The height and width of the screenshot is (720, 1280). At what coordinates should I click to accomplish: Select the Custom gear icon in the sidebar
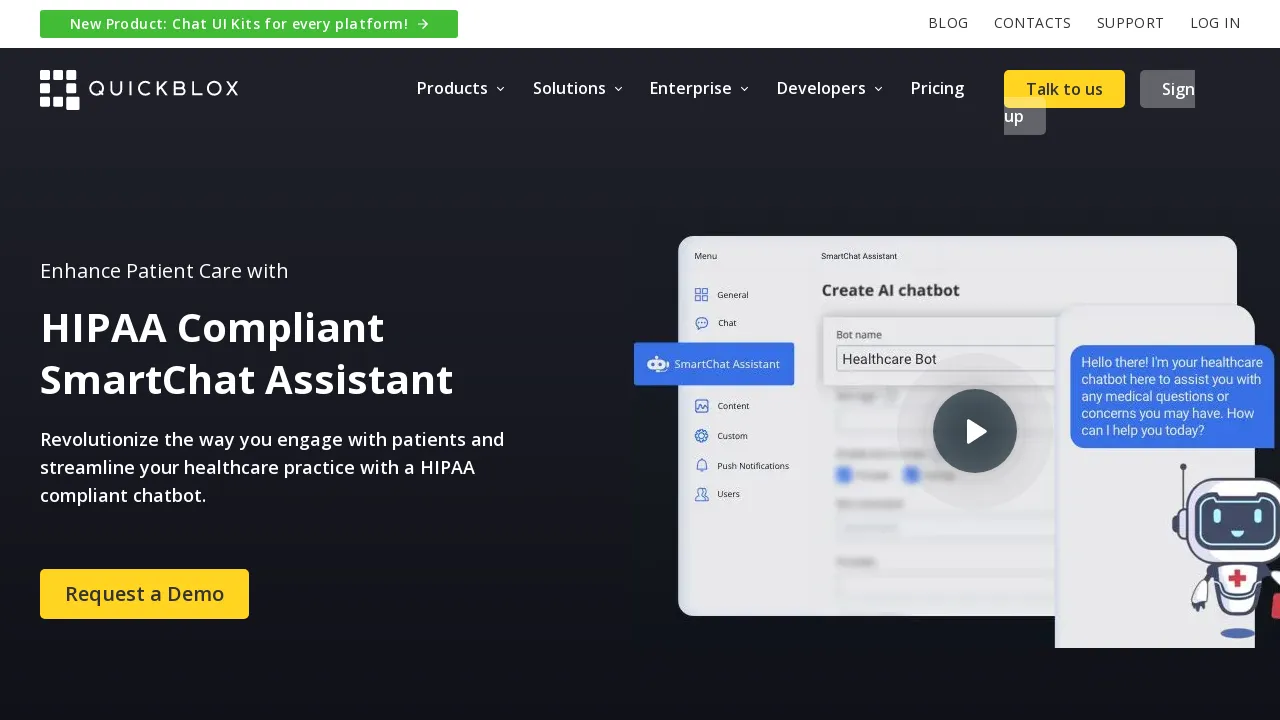tap(702, 436)
